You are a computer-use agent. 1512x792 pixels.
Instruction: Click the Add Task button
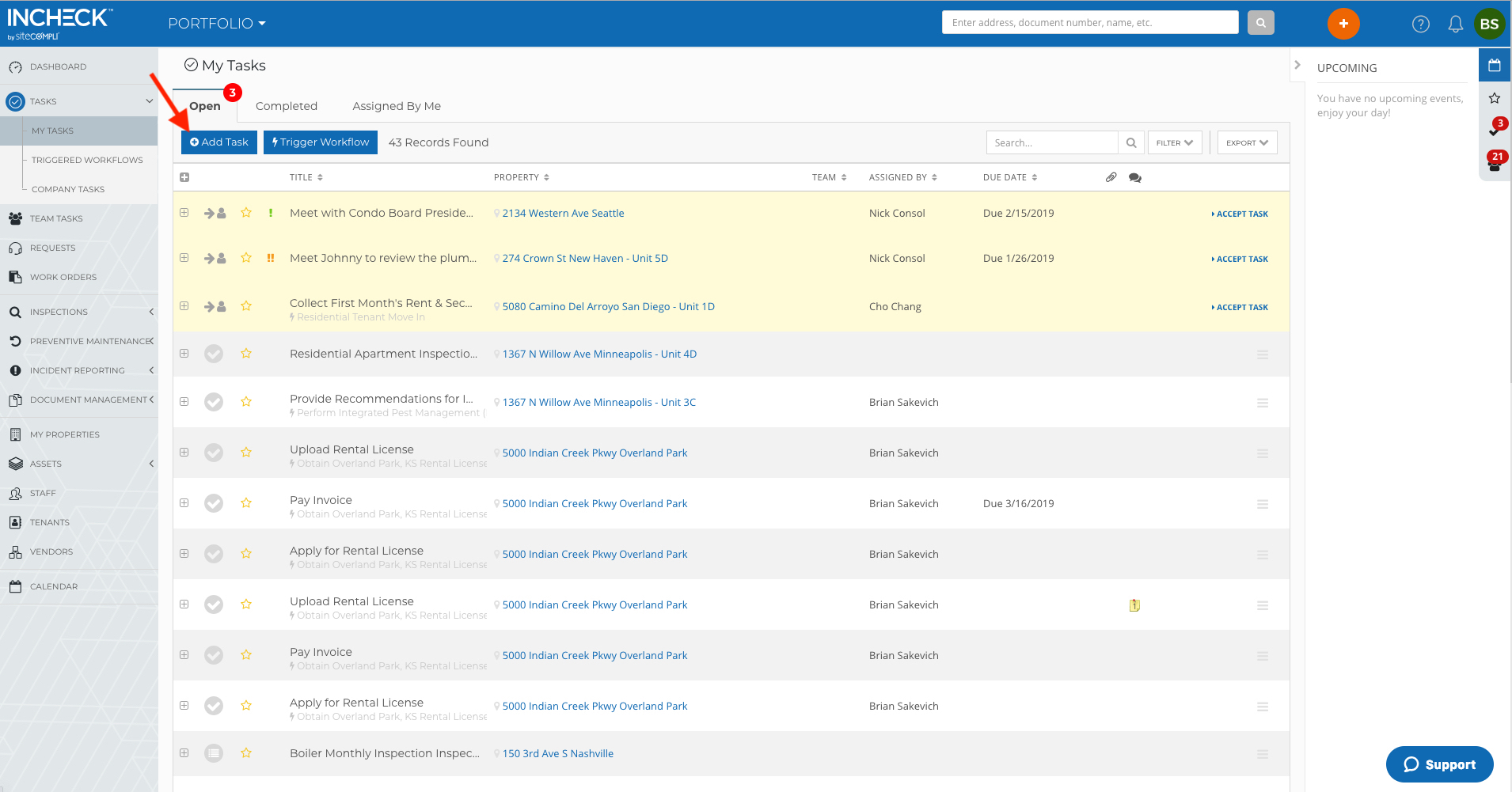pyautogui.click(x=219, y=142)
